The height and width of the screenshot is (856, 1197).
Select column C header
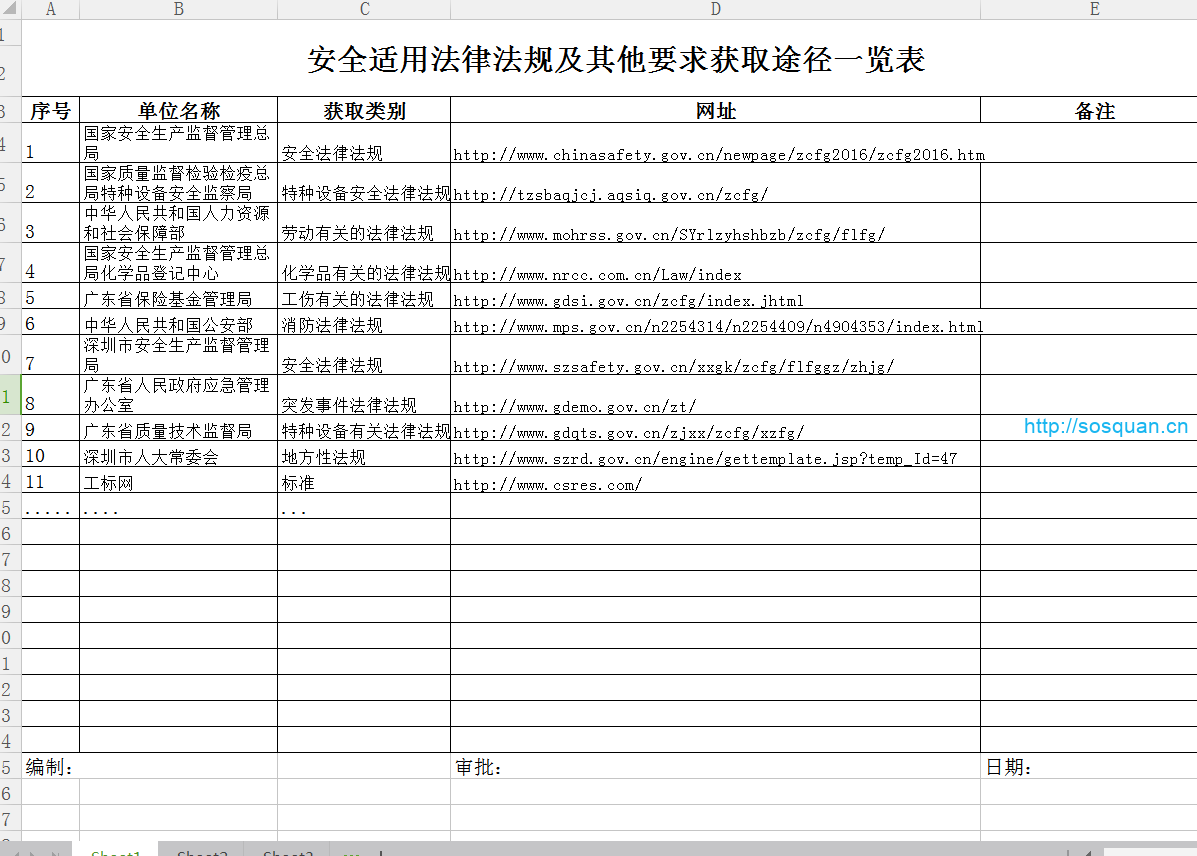[x=364, y=9]
